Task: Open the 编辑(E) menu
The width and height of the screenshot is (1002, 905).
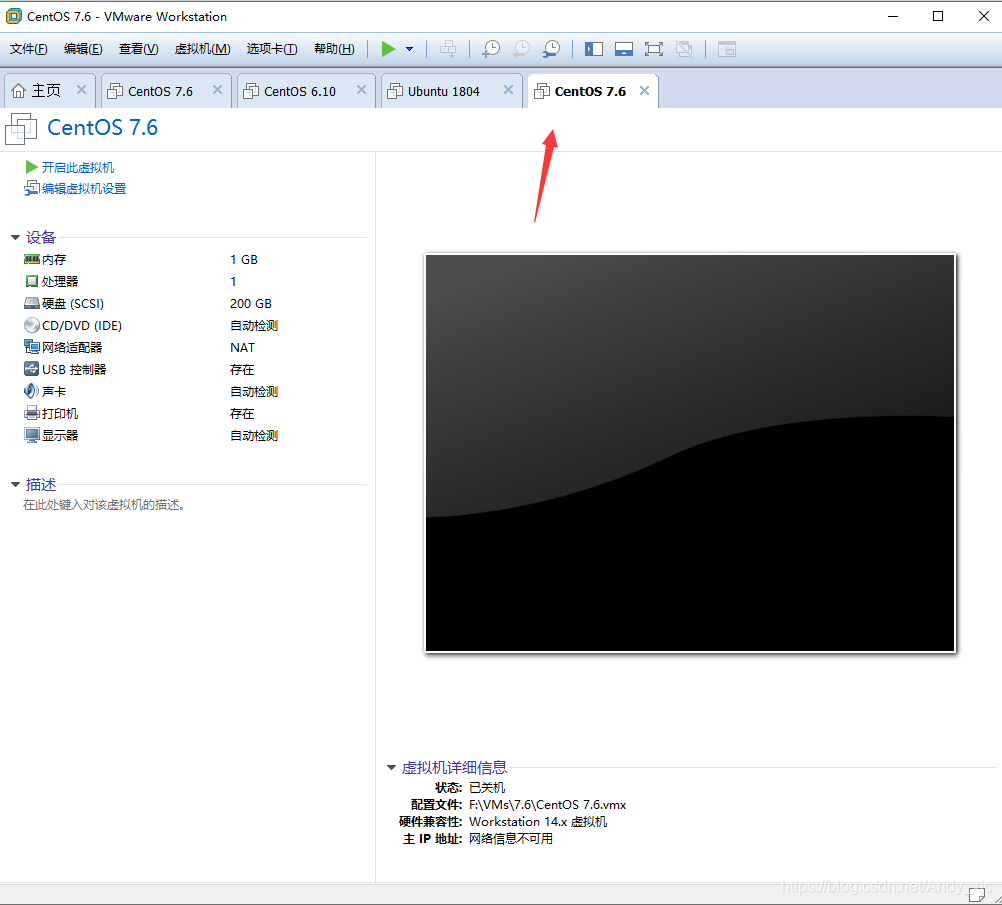Action: pos(83,49)
